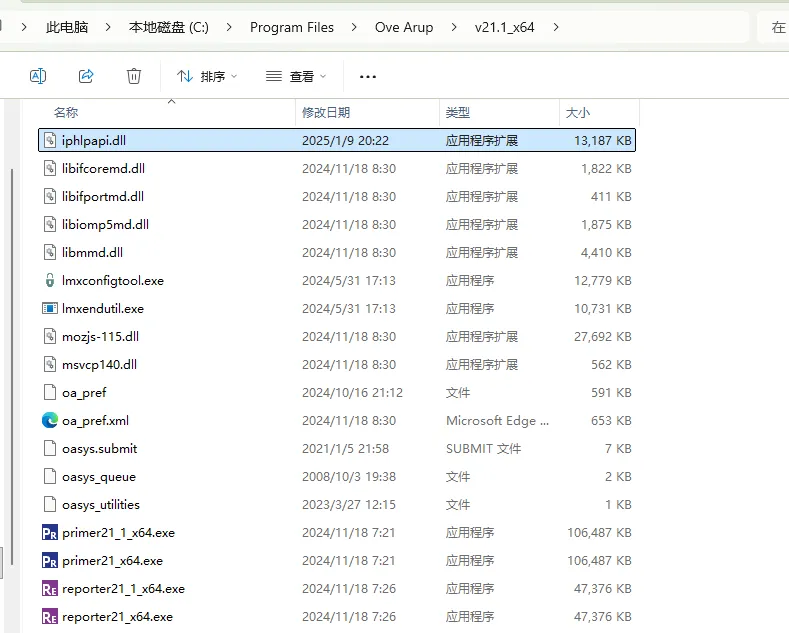Open the three-dots more options menu

click(x=368, y=76)
